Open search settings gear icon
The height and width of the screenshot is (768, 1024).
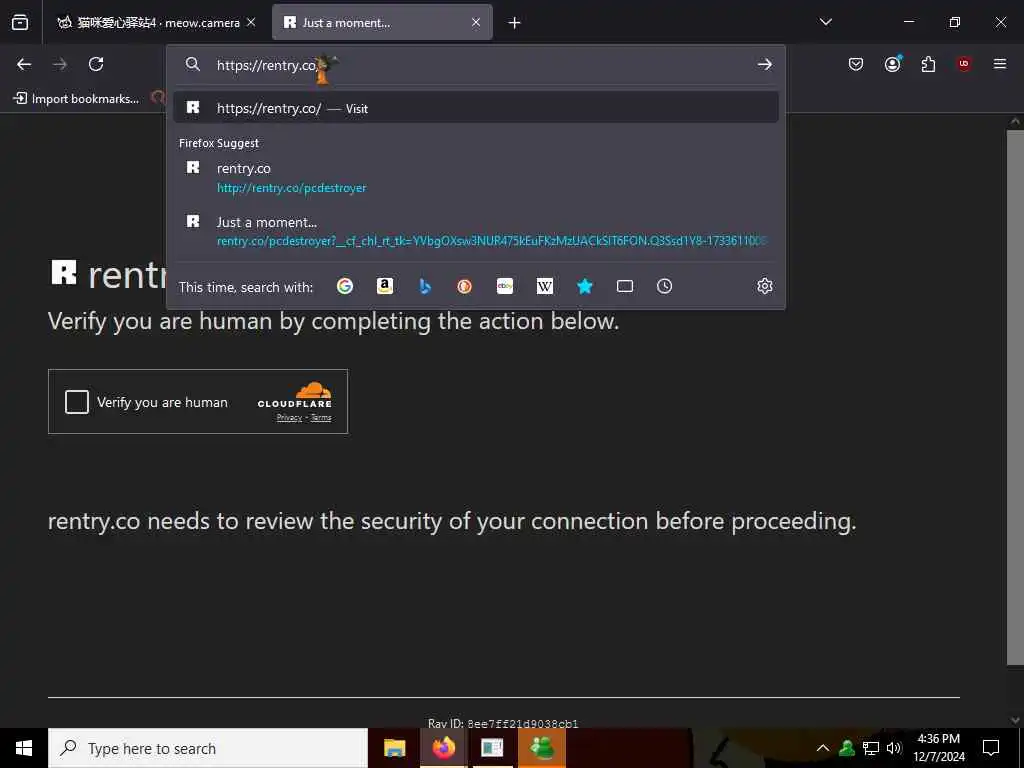765,286
